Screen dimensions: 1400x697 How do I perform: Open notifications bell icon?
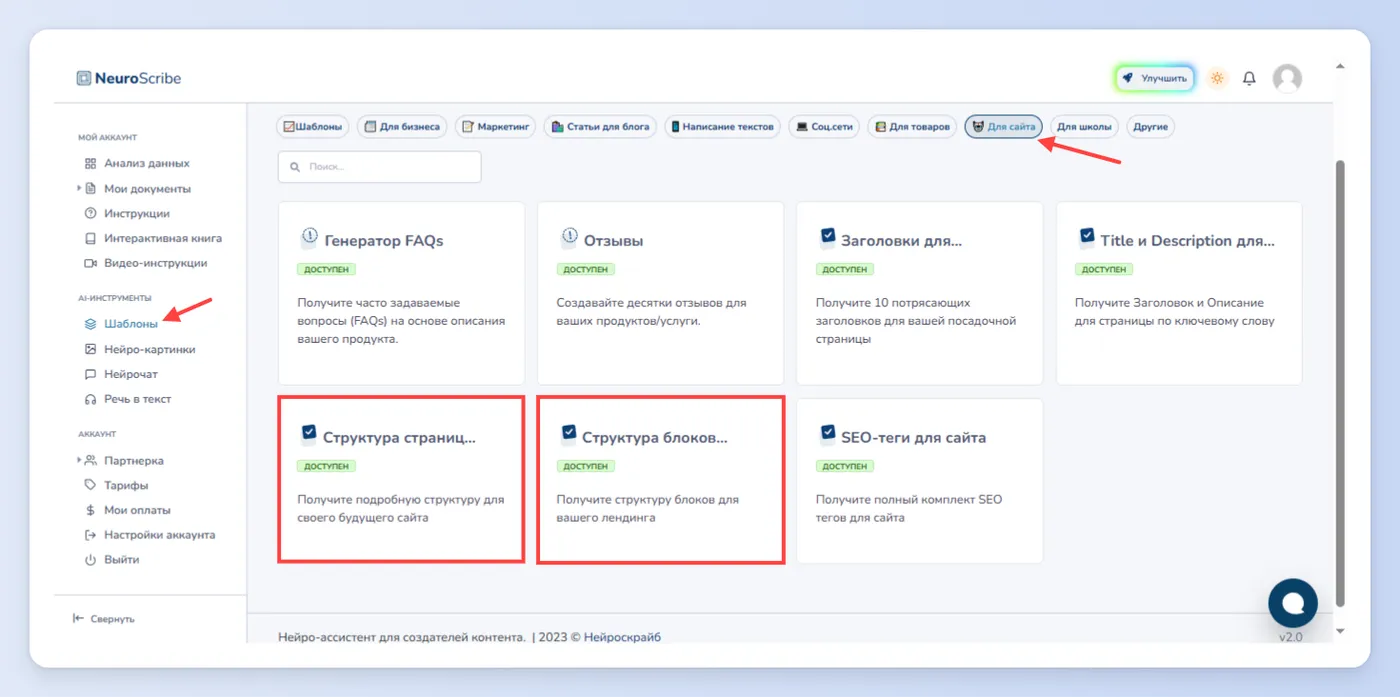(x=1249, y=78)
